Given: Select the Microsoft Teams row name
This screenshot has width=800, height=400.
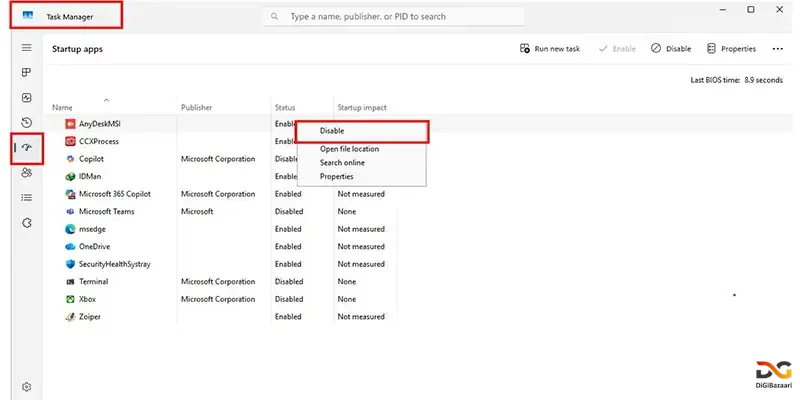Looking at the screenshot, I should click(x=107, y=211).
